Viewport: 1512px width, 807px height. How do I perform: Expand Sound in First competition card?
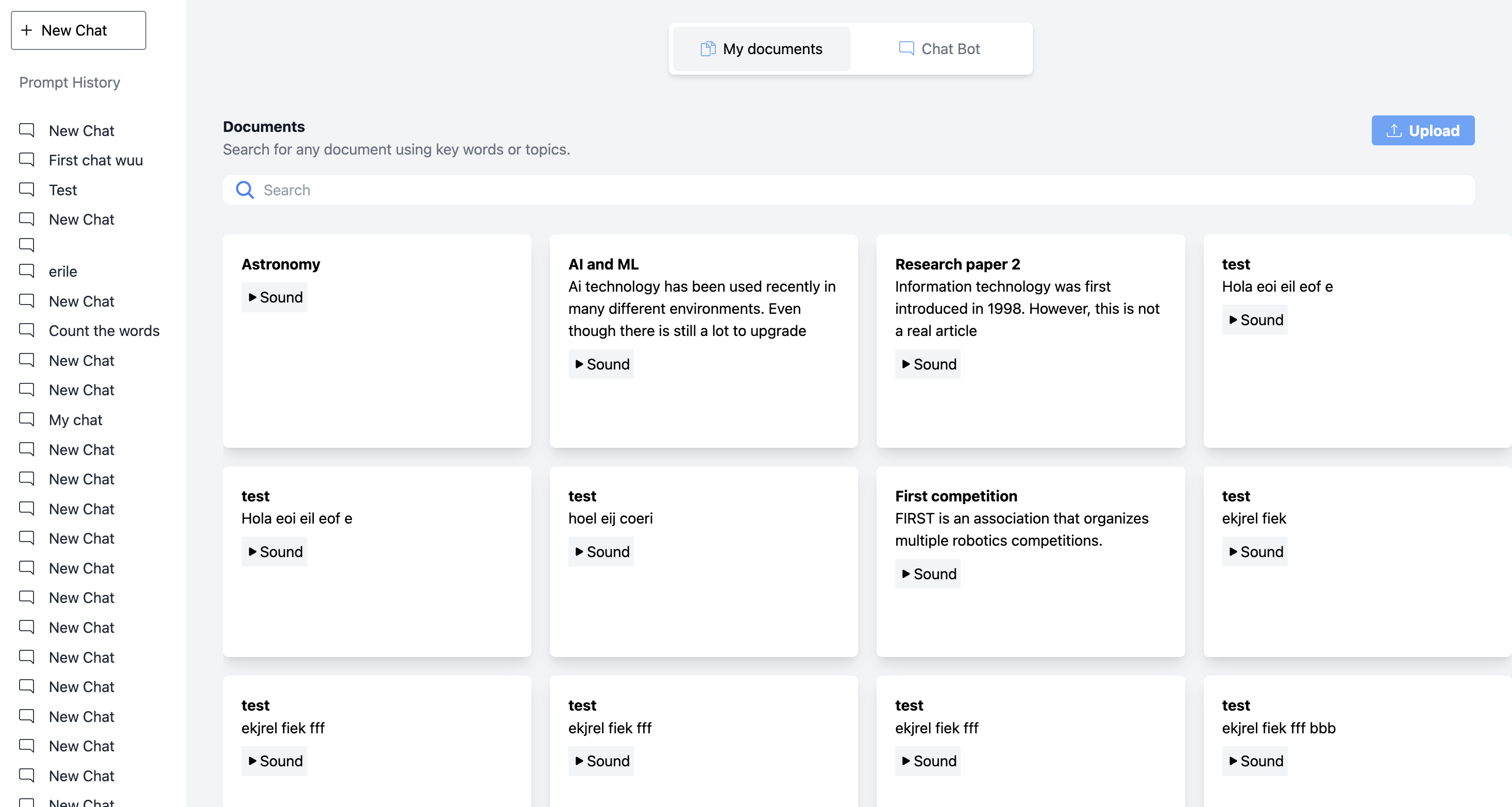pyautogui.click(x=928, y=574)
